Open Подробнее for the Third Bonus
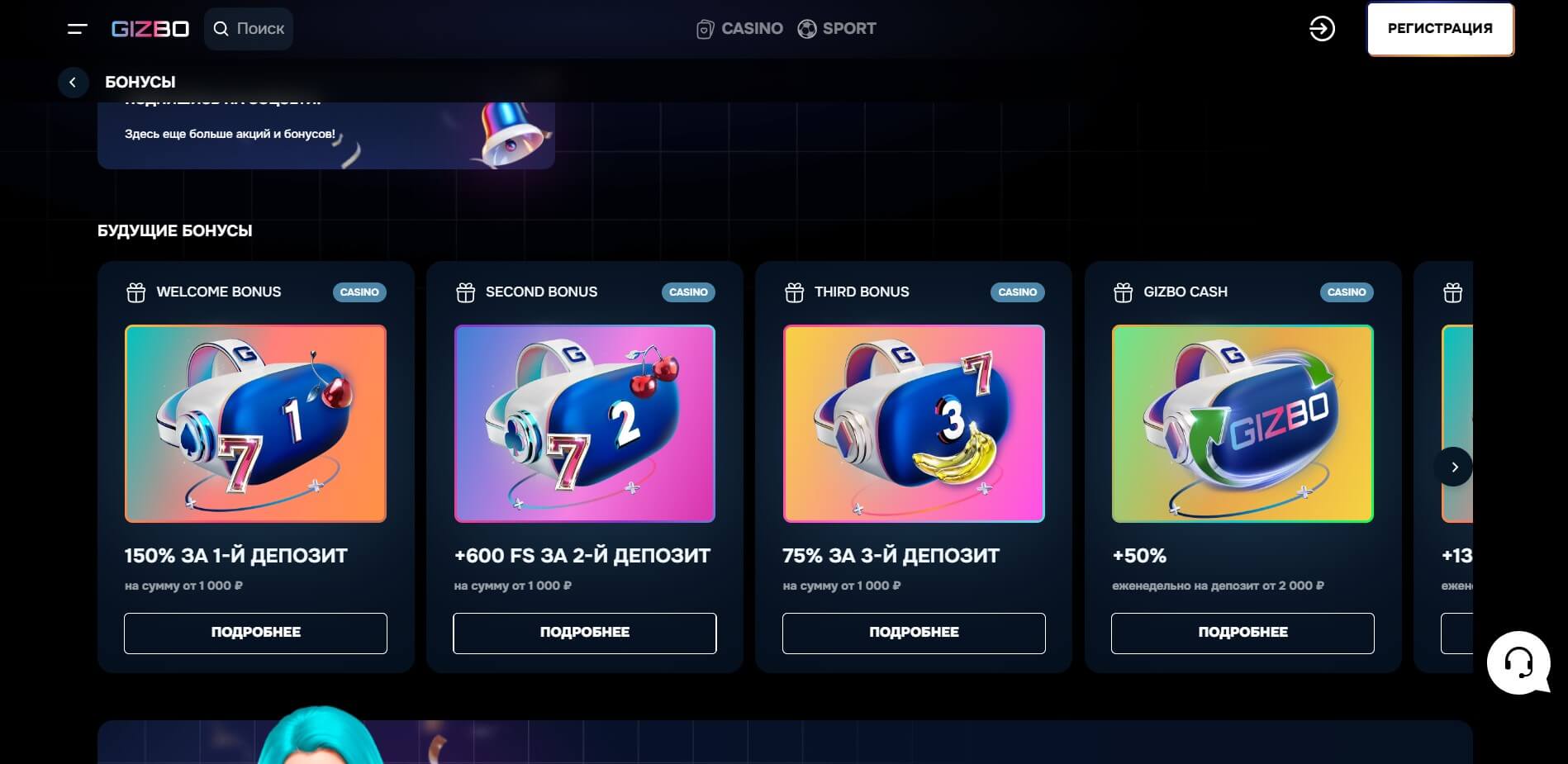 coord(914,633)
